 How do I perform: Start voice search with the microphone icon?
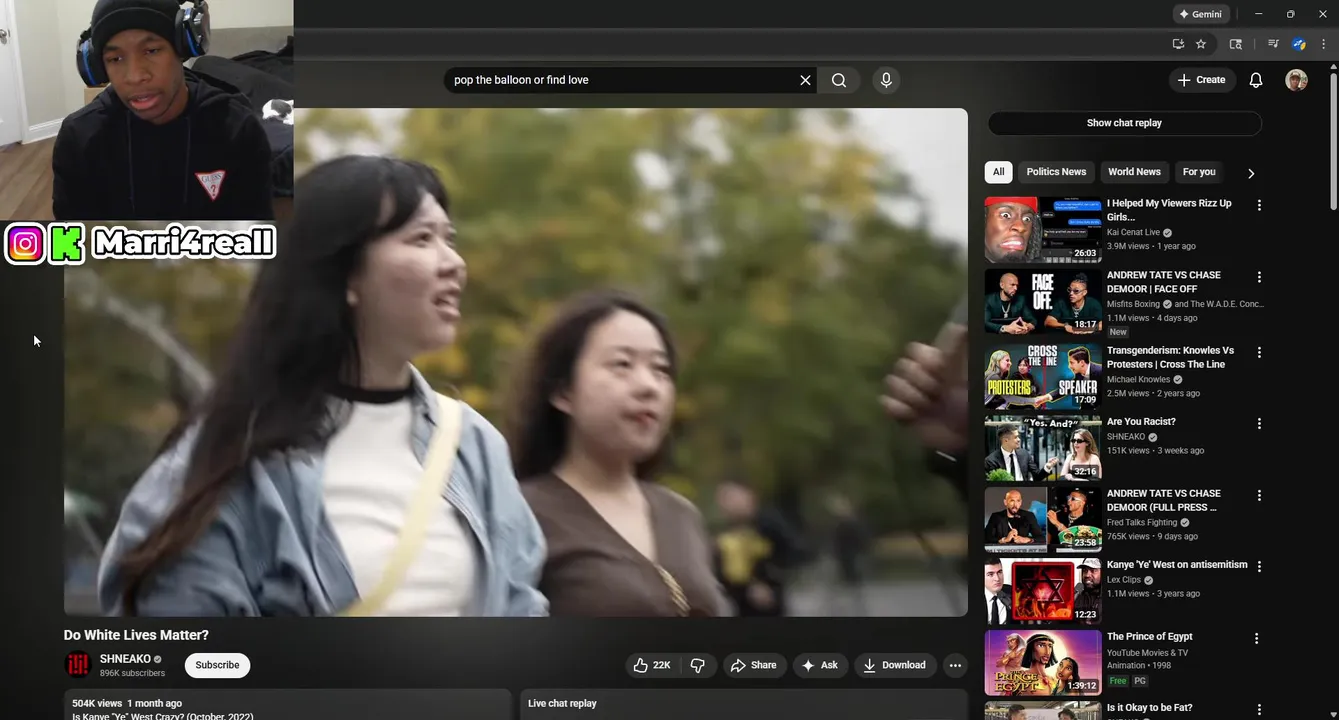point(886,80)
